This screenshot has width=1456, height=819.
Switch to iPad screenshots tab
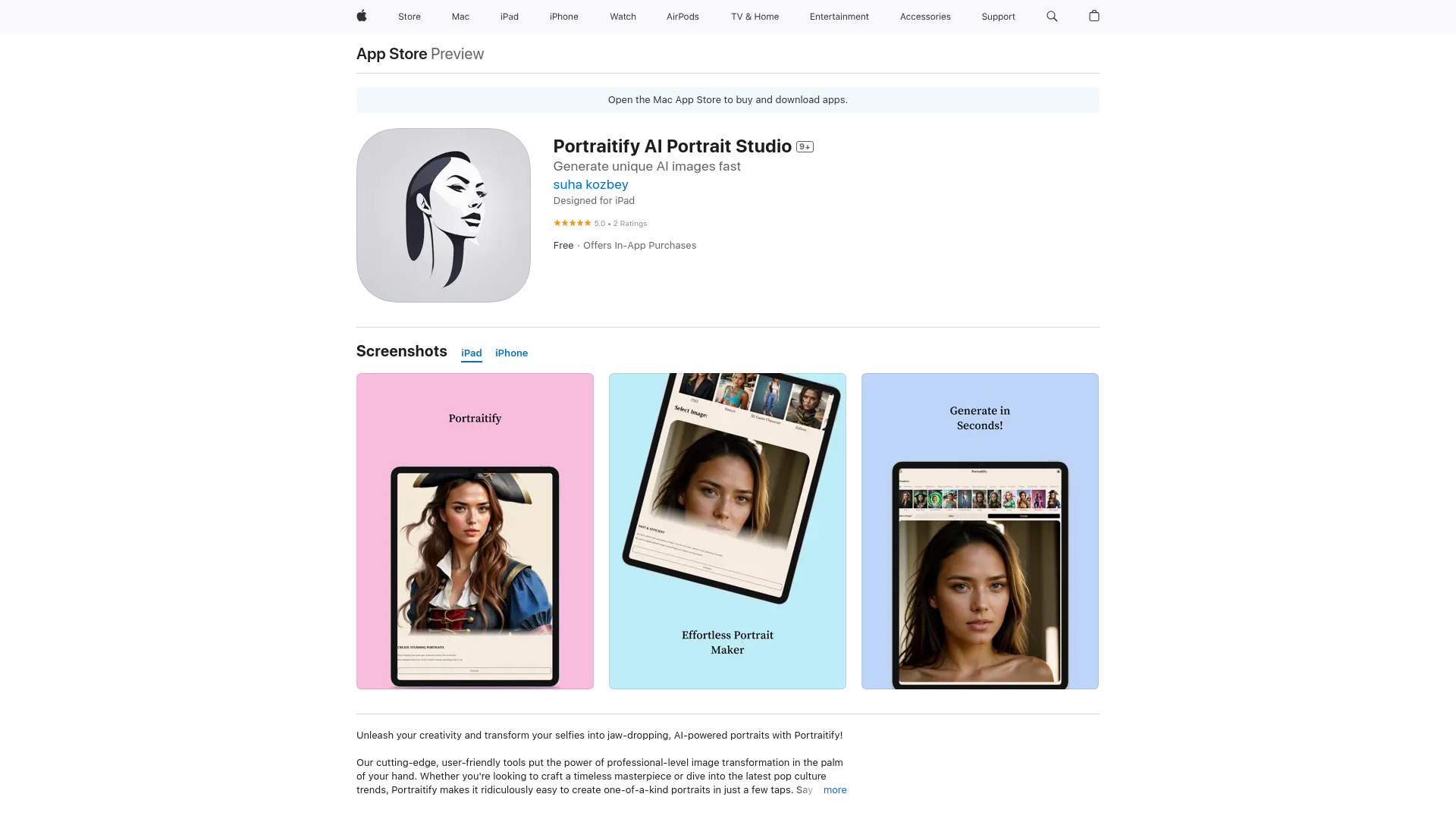(x=471, y=353)
